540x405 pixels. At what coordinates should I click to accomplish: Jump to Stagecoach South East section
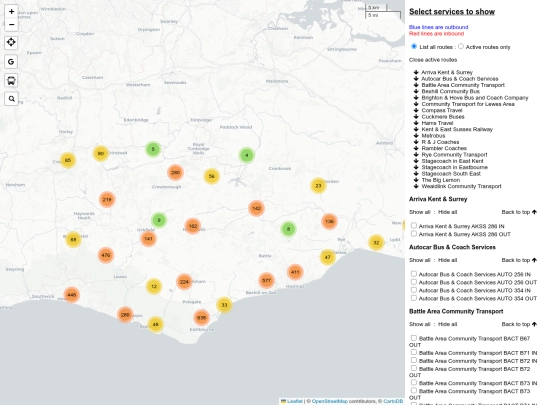pos(451,174)
